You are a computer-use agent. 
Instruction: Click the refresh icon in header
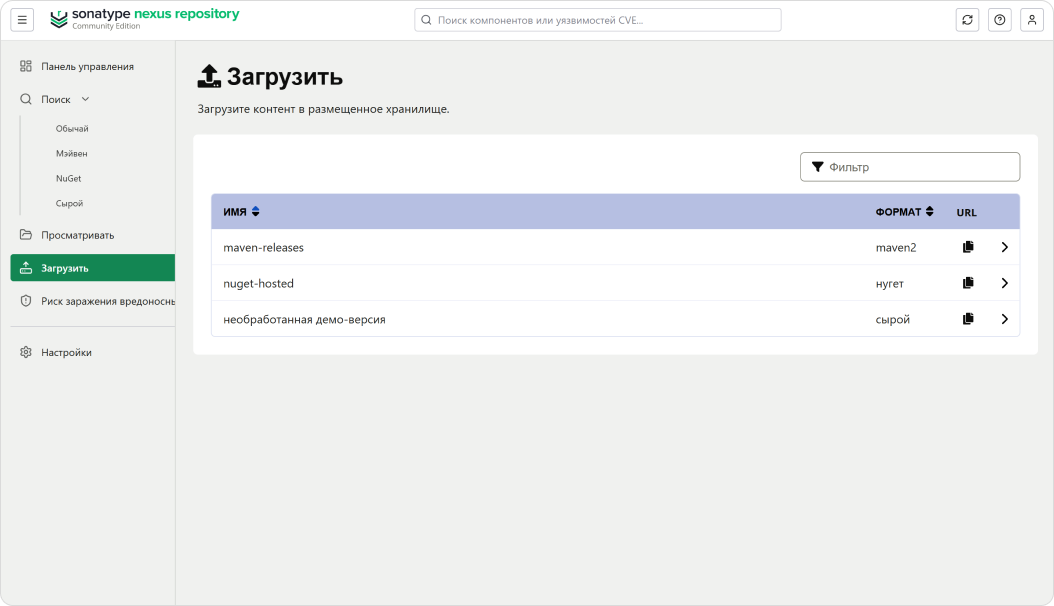point(967,20)
